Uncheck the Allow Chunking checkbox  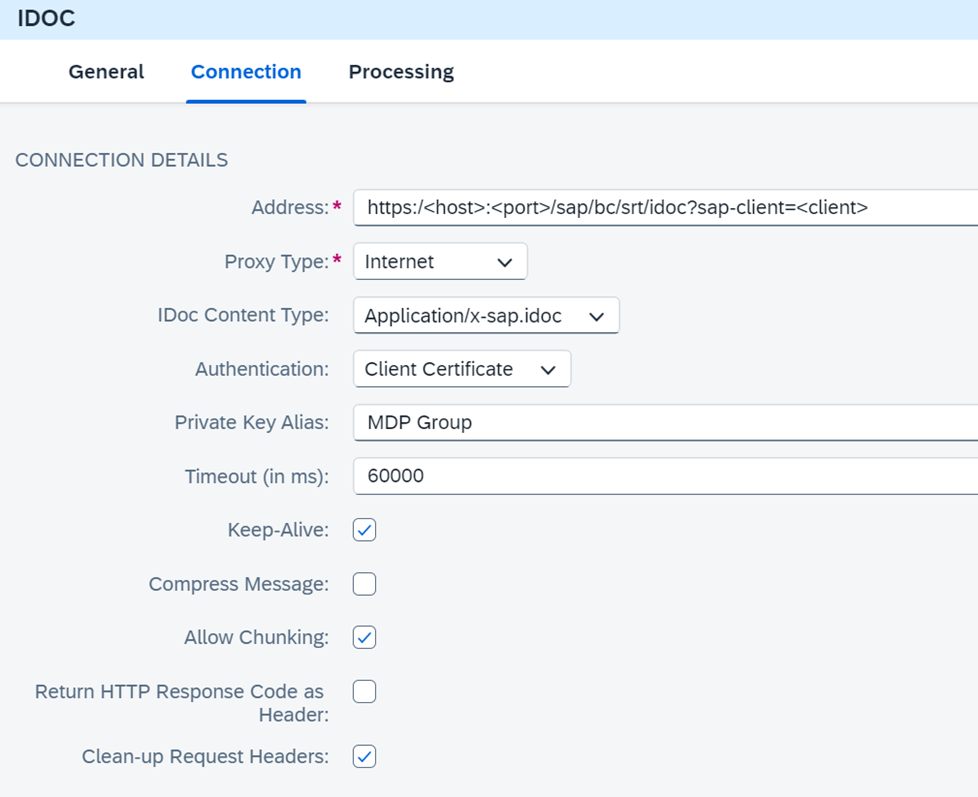tap(365, 637)
